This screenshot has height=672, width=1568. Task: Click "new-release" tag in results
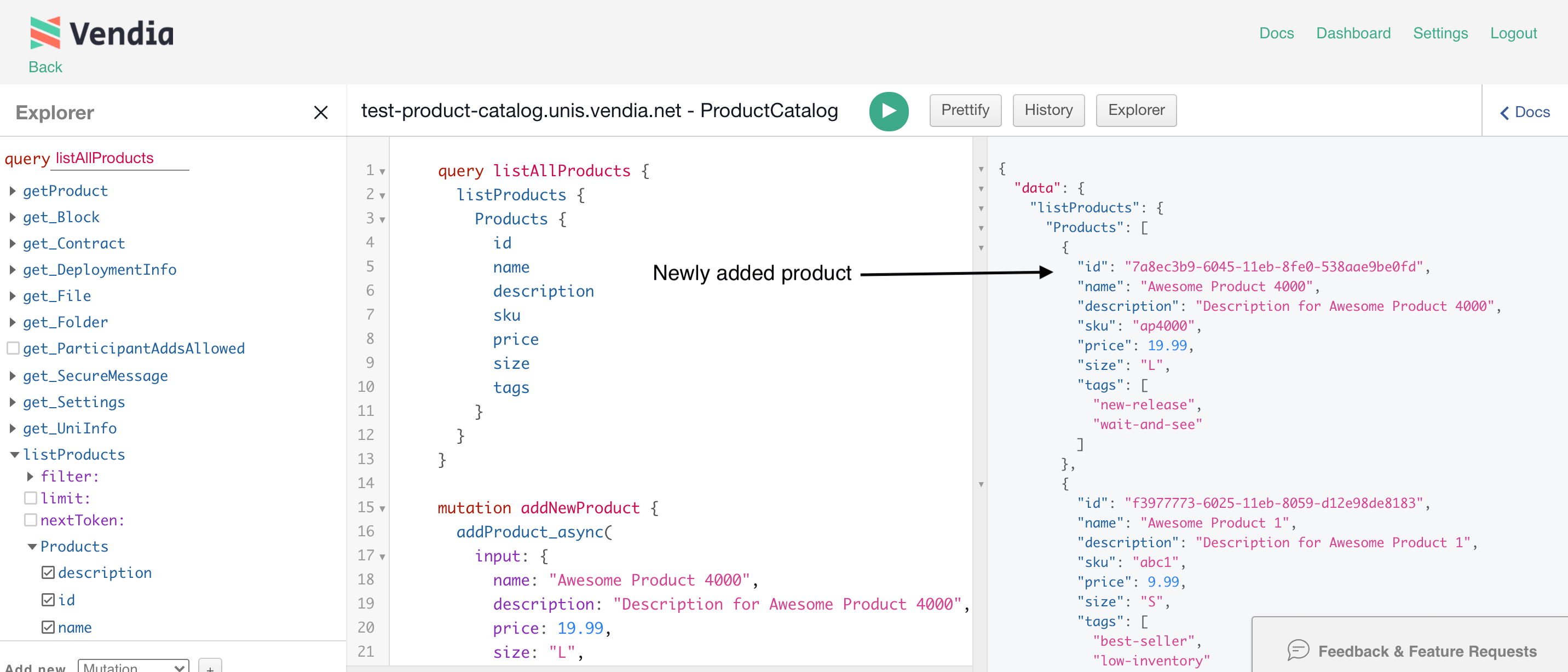pyautogui.click(x=1145, y=405)
